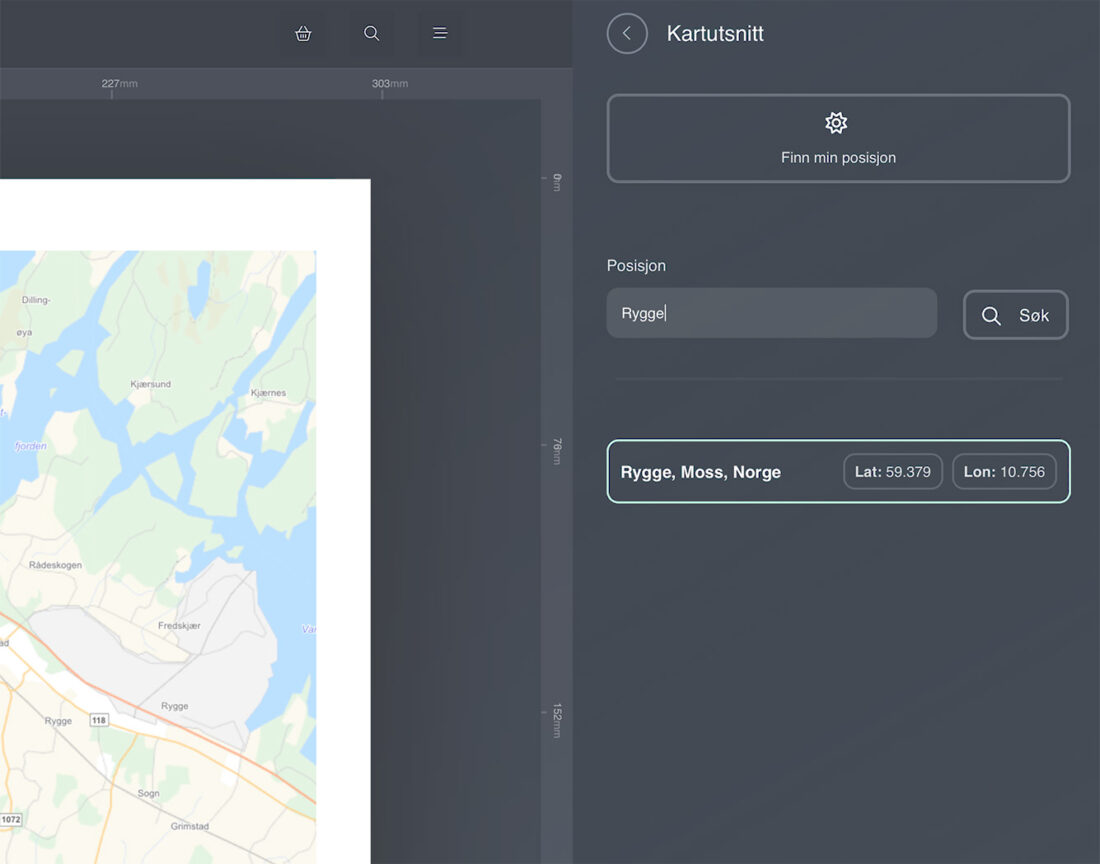Screen dimensions: 1100x864
Task: Focus the Posisjon input containing Rygge
Action: (x=771, y=313)
